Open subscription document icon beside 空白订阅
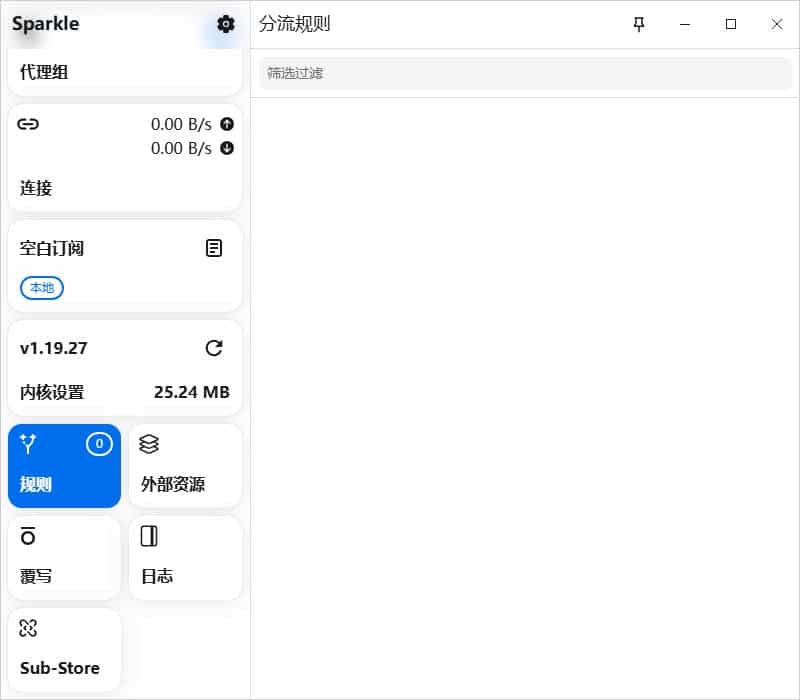The width and height of the screenshot is (800, 700). tap(214, 248)
